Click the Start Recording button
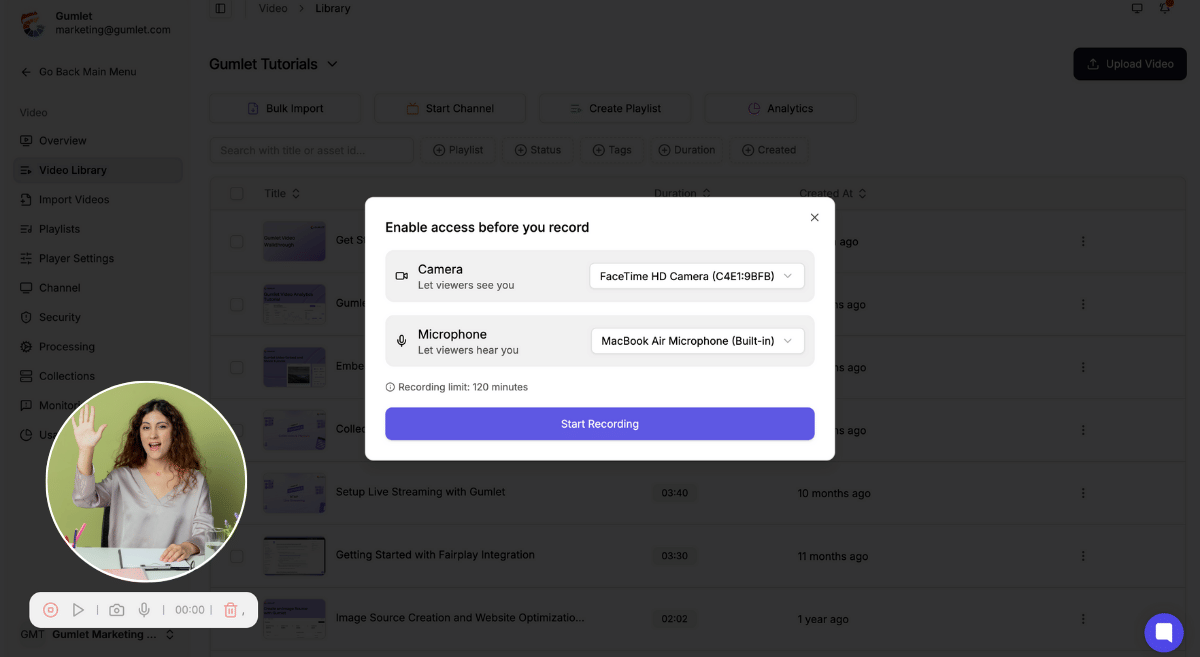The image size is (1200, 657). [x=599, y=424]
